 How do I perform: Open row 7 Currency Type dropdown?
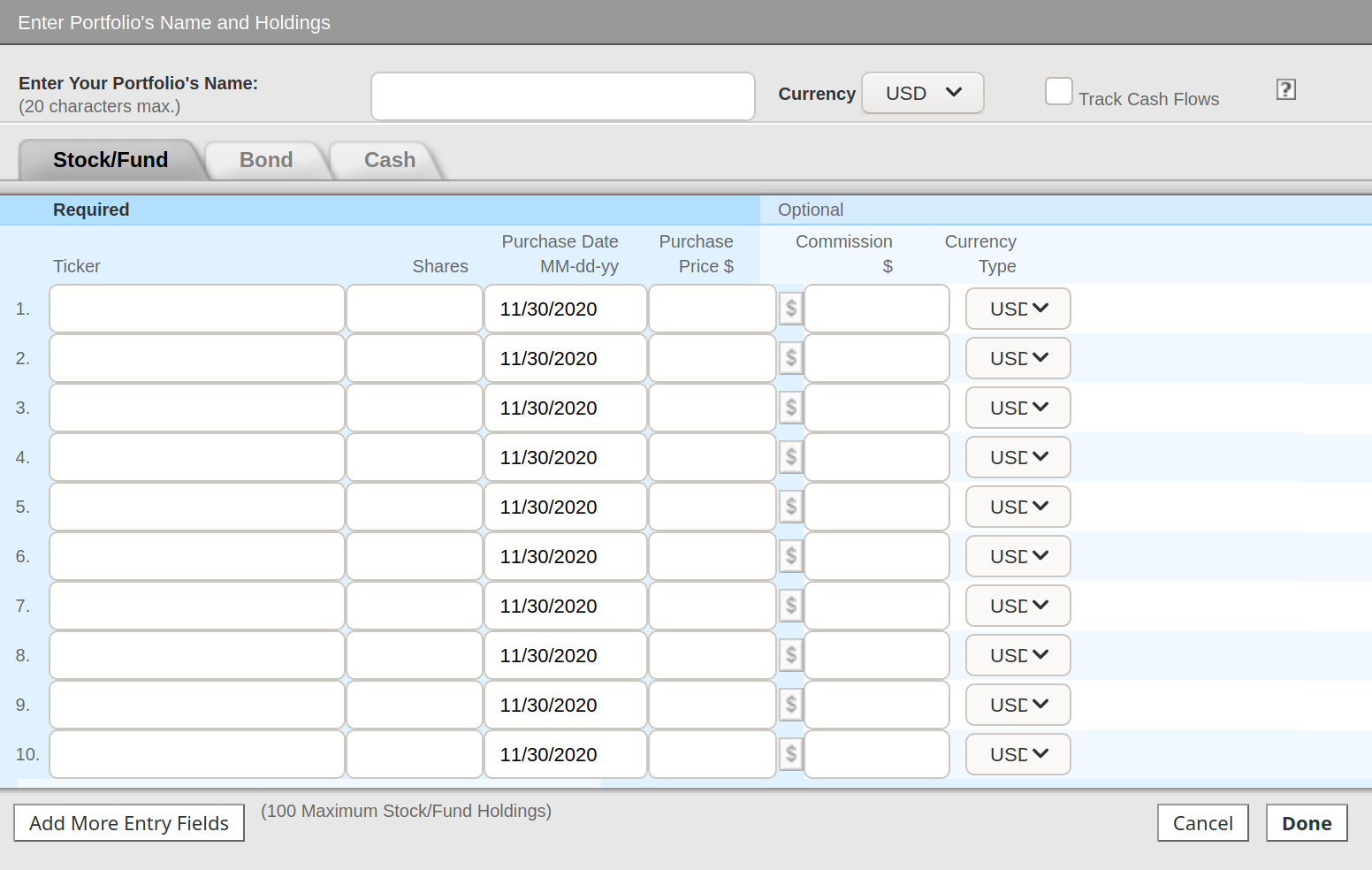(1018, 606)
